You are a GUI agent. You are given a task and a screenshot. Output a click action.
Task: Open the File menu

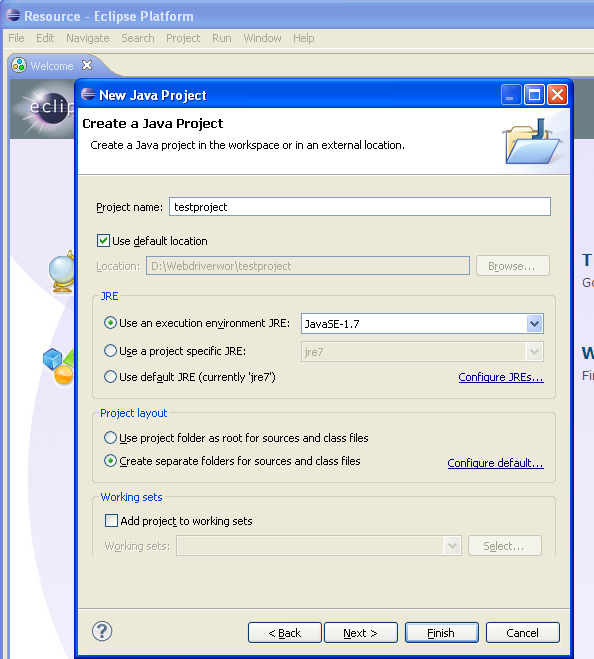pyautogui.click(x=16, y=38)
